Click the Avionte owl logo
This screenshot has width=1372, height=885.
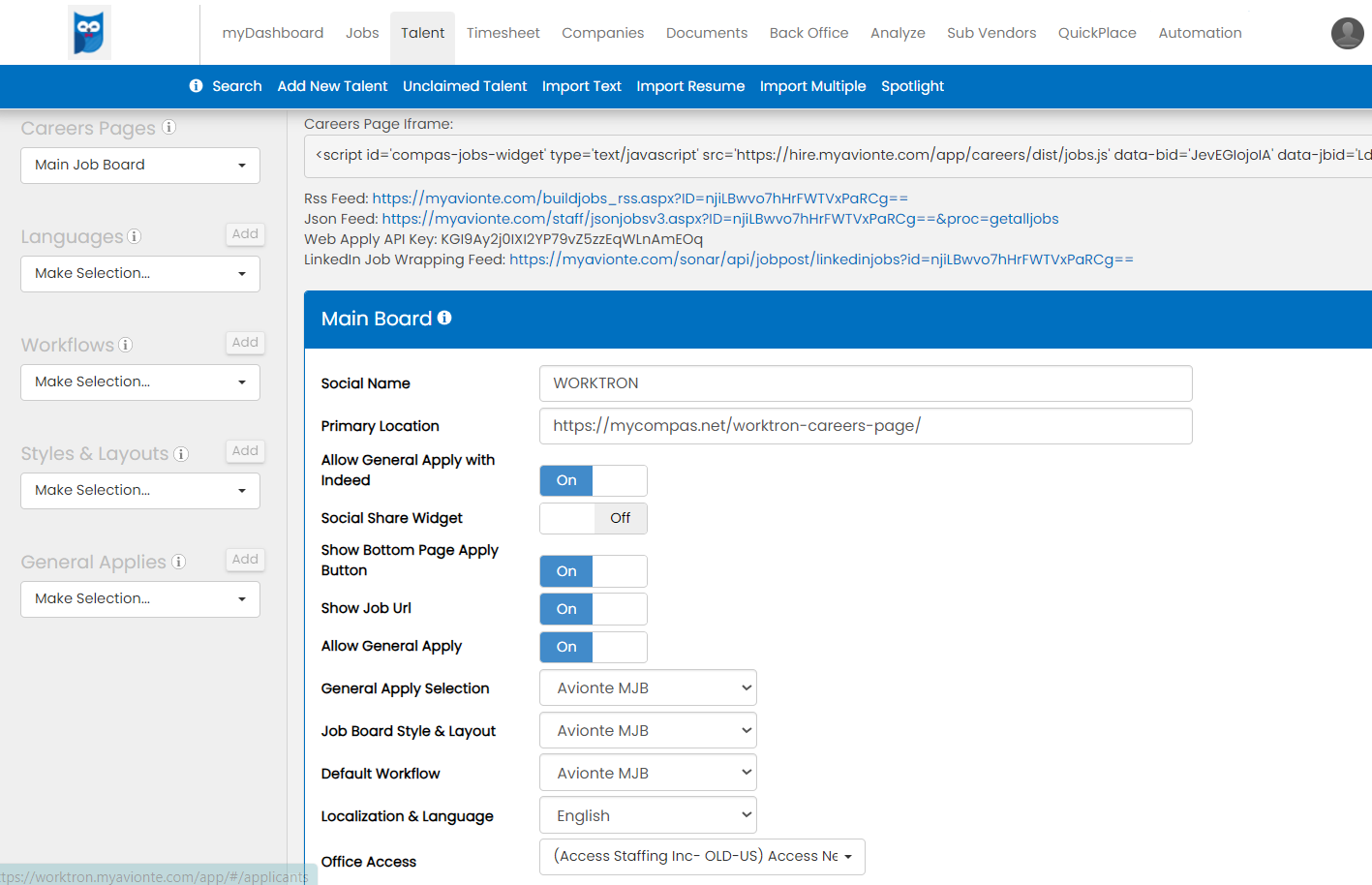(89, 32)
